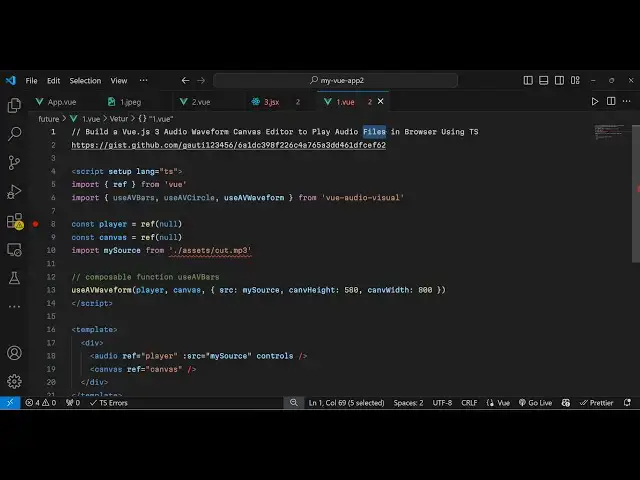Open the Testing flask view
The width and height of the screenshot is (640, 480).
(14, 278)
